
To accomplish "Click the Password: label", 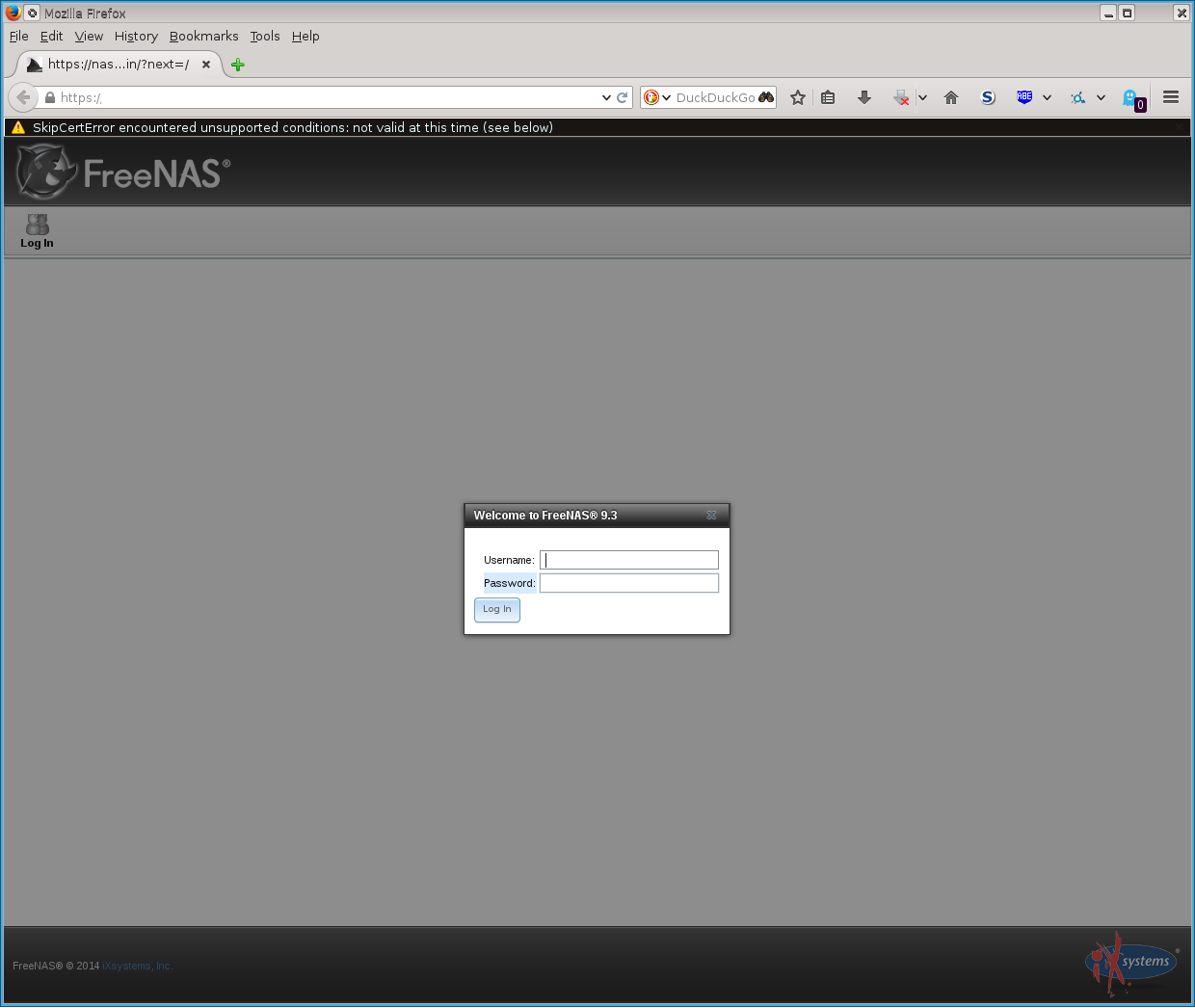I will 510,583.
